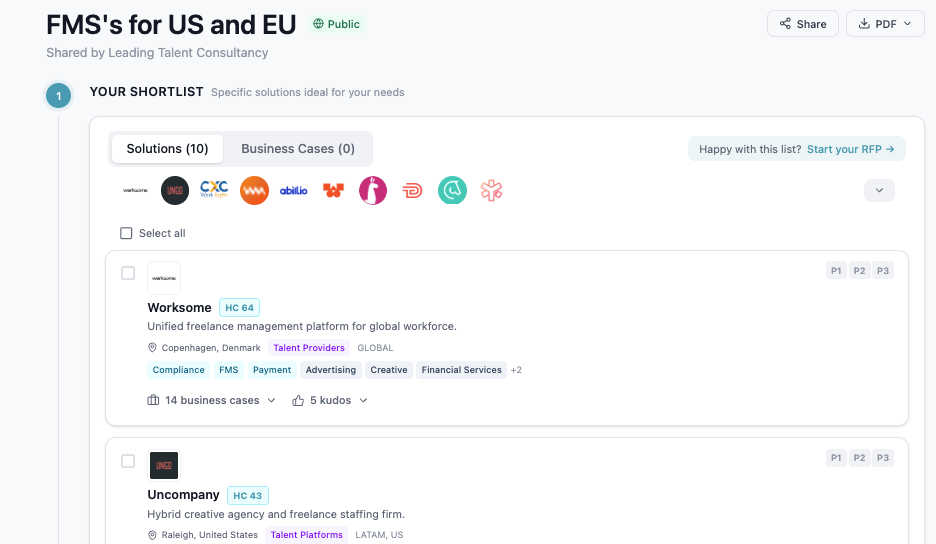Toggle the Select all checkbox

click(x=126, y=233)
